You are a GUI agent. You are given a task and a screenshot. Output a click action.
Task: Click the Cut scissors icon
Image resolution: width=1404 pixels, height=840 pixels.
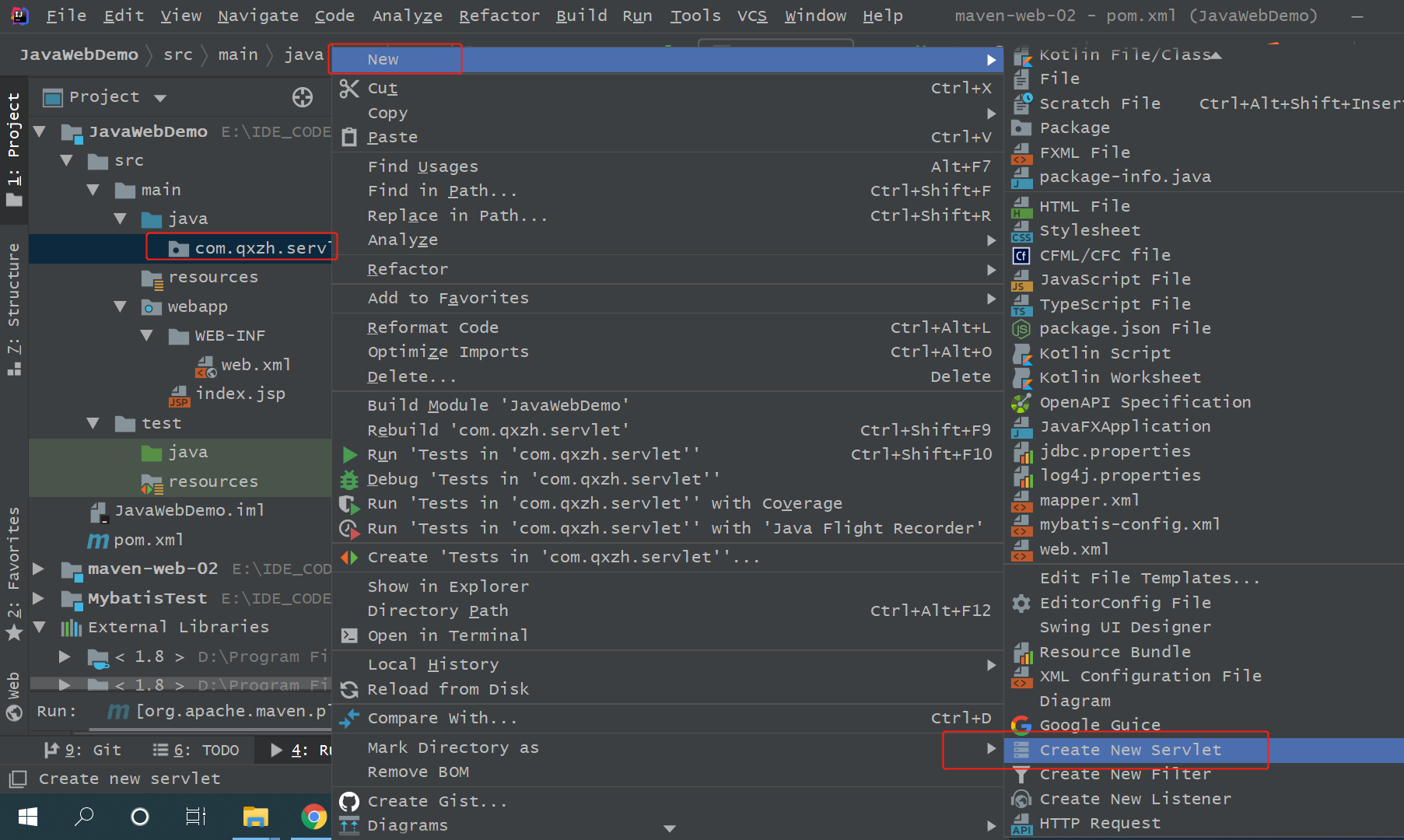click(x=349, y=89)
